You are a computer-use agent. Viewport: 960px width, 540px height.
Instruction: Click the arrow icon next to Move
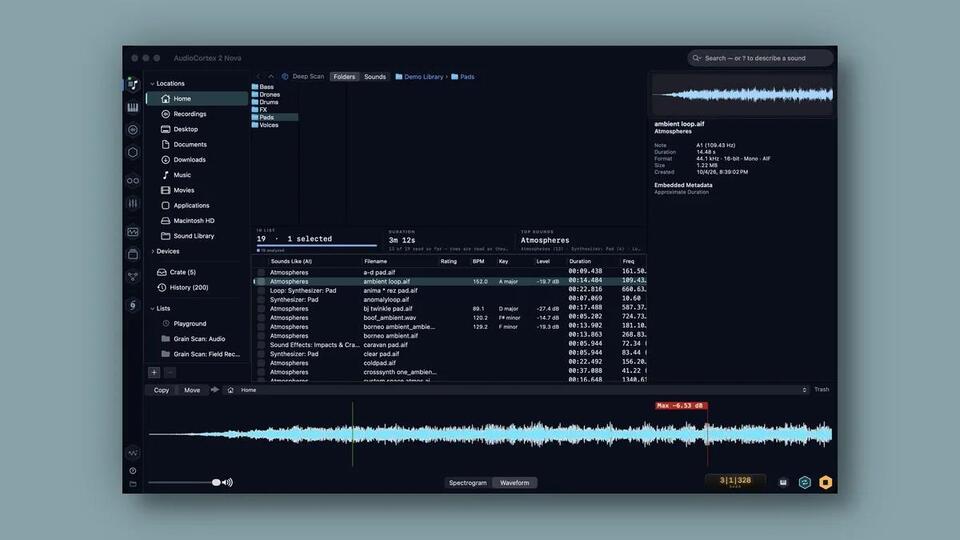pyautogui.click(x=214, y=389)
